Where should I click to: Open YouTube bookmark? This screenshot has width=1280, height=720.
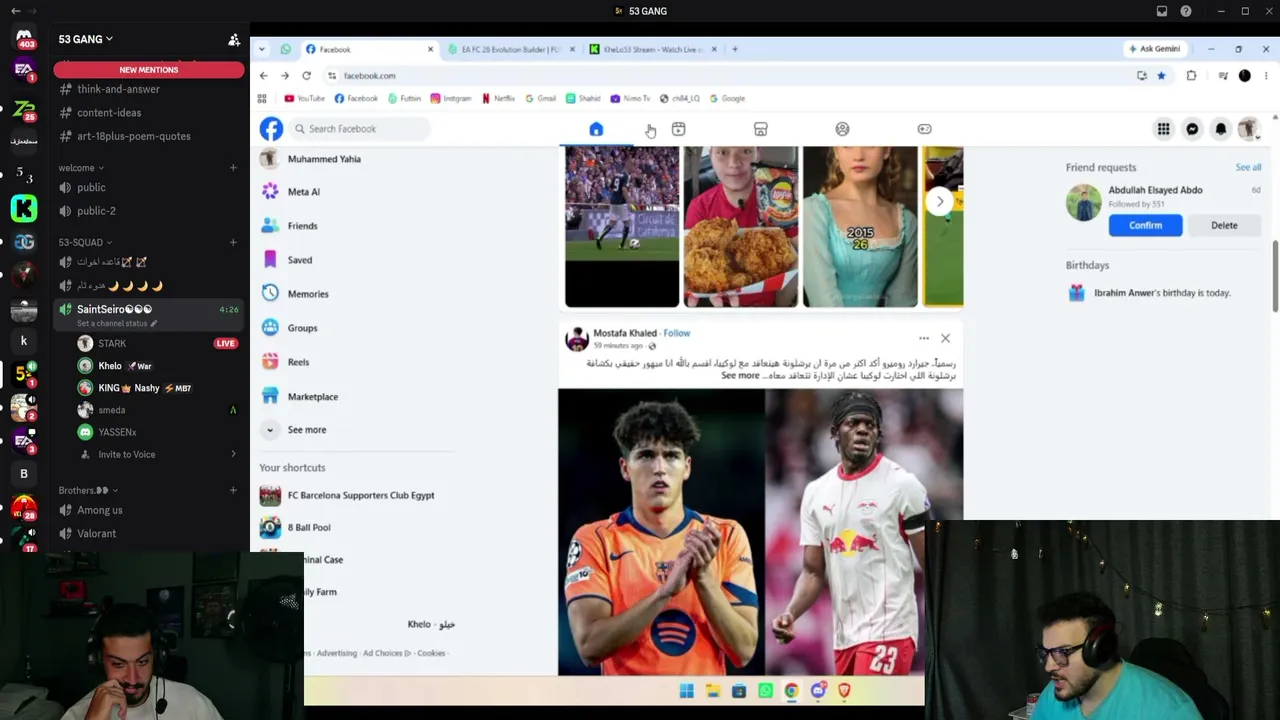tap(305, 99)
